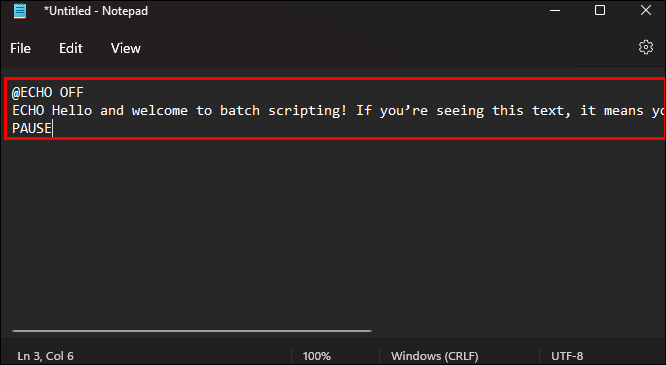Click the Ln 3, Col 6 status indicator
Screen dimensions: 666x365
tap(45, 356)
